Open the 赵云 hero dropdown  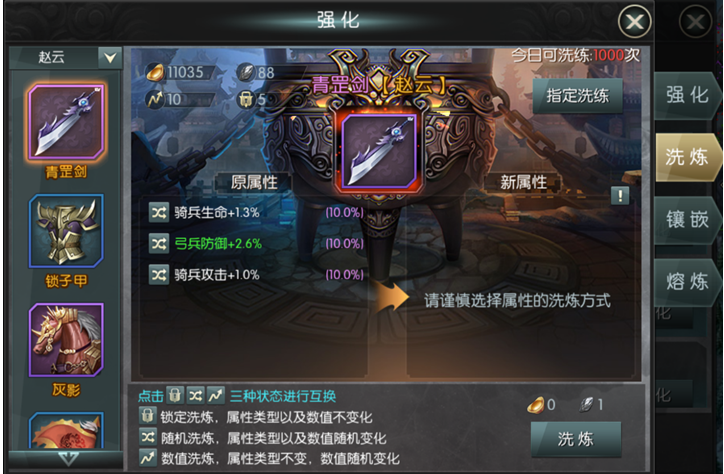(x=110, y=57)
